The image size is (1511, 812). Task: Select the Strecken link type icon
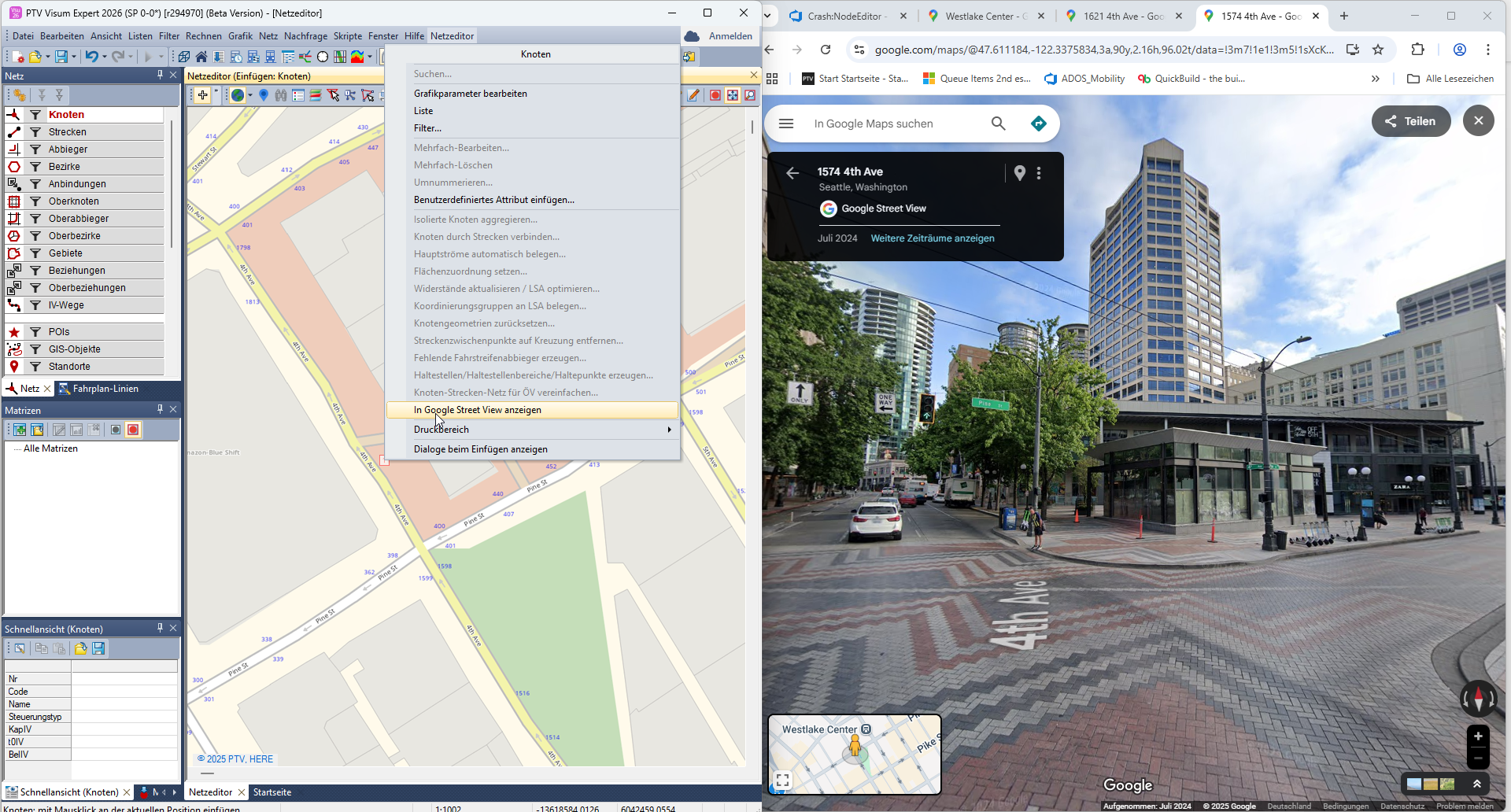point(14,132)
